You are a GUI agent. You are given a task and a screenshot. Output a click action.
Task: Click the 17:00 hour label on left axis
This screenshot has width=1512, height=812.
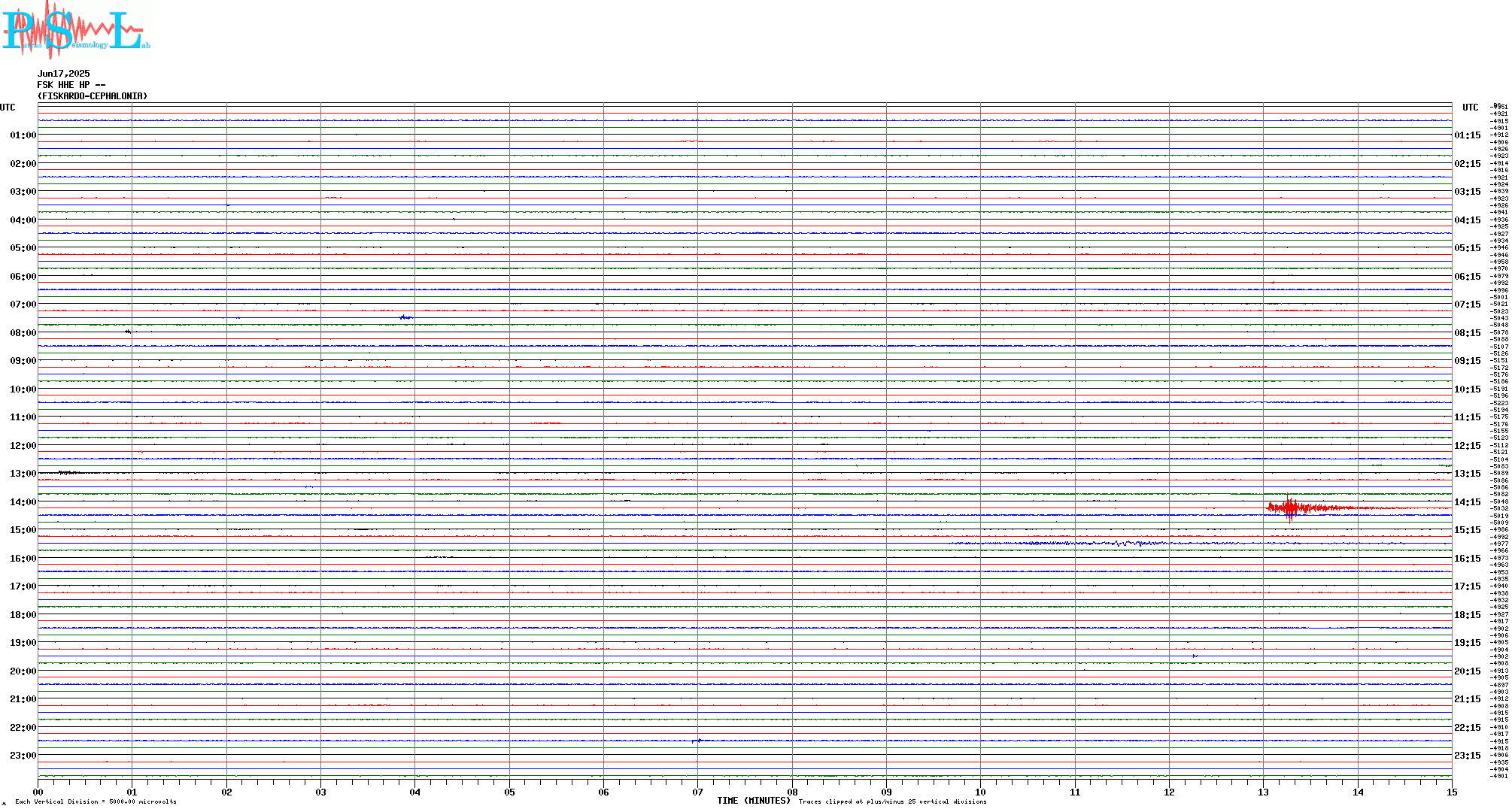click(x=23, y=586)
